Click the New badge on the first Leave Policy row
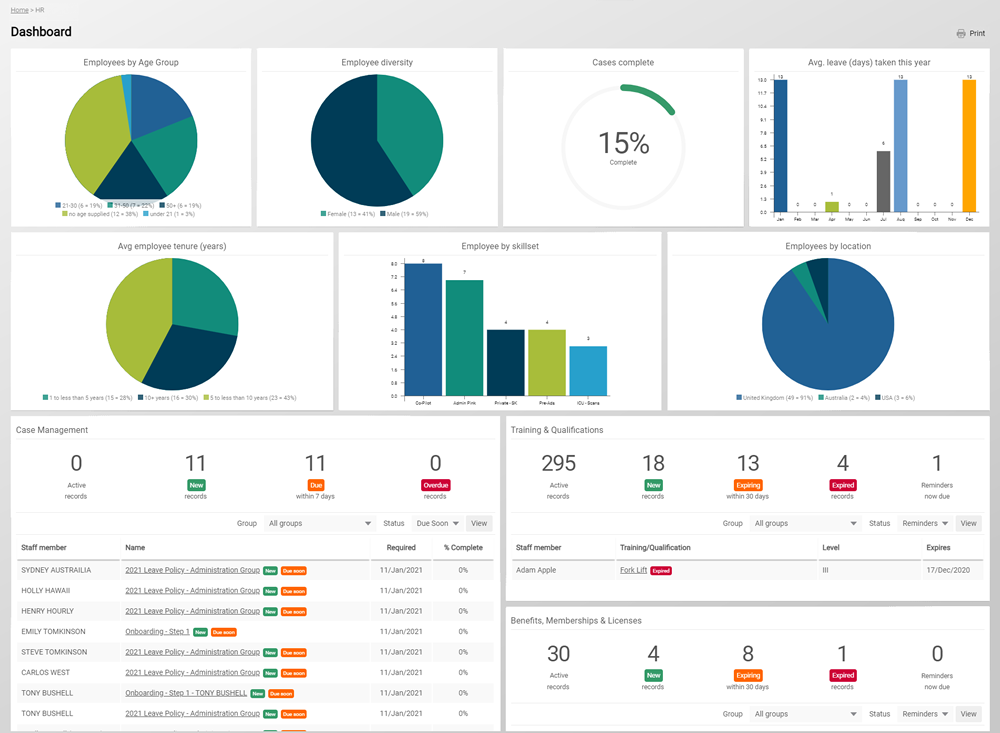The width and height of the screenshot is (1000, 733). tap(269, 570)
